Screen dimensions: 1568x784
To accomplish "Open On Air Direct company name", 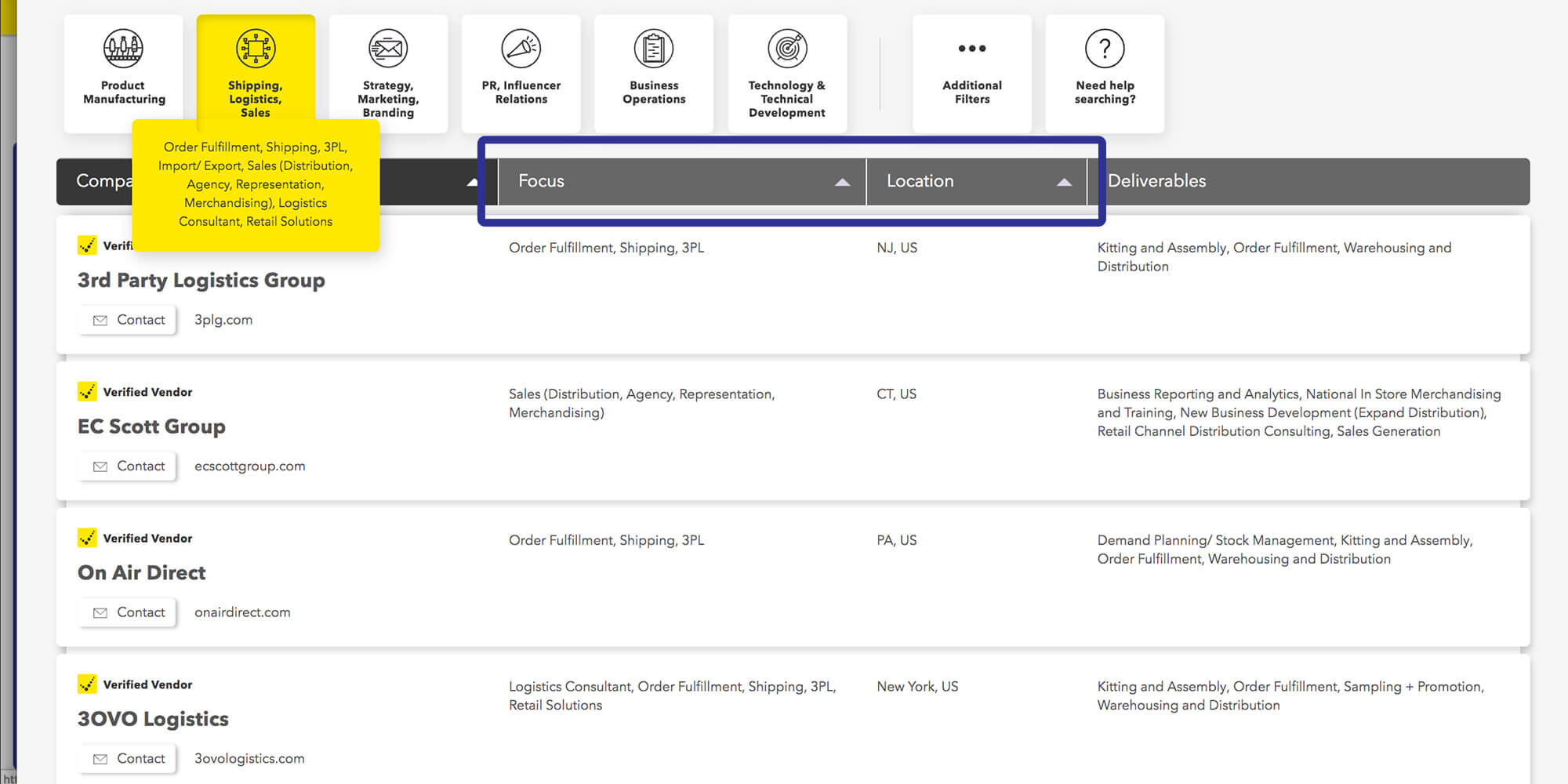I will point(141,573).
